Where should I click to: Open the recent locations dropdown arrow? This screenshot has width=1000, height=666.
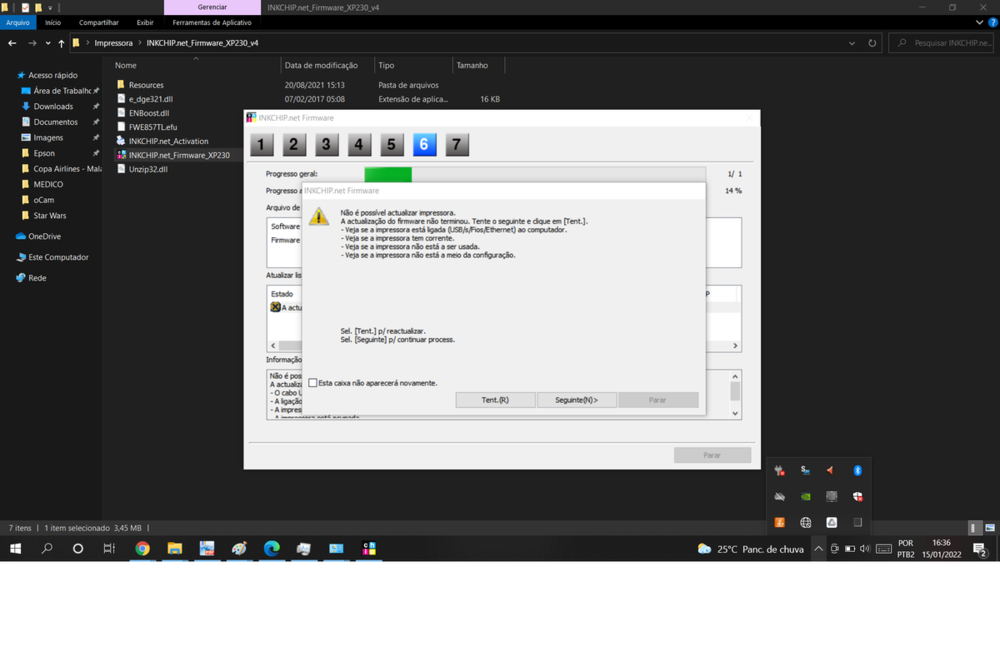(x=47, y=43)
